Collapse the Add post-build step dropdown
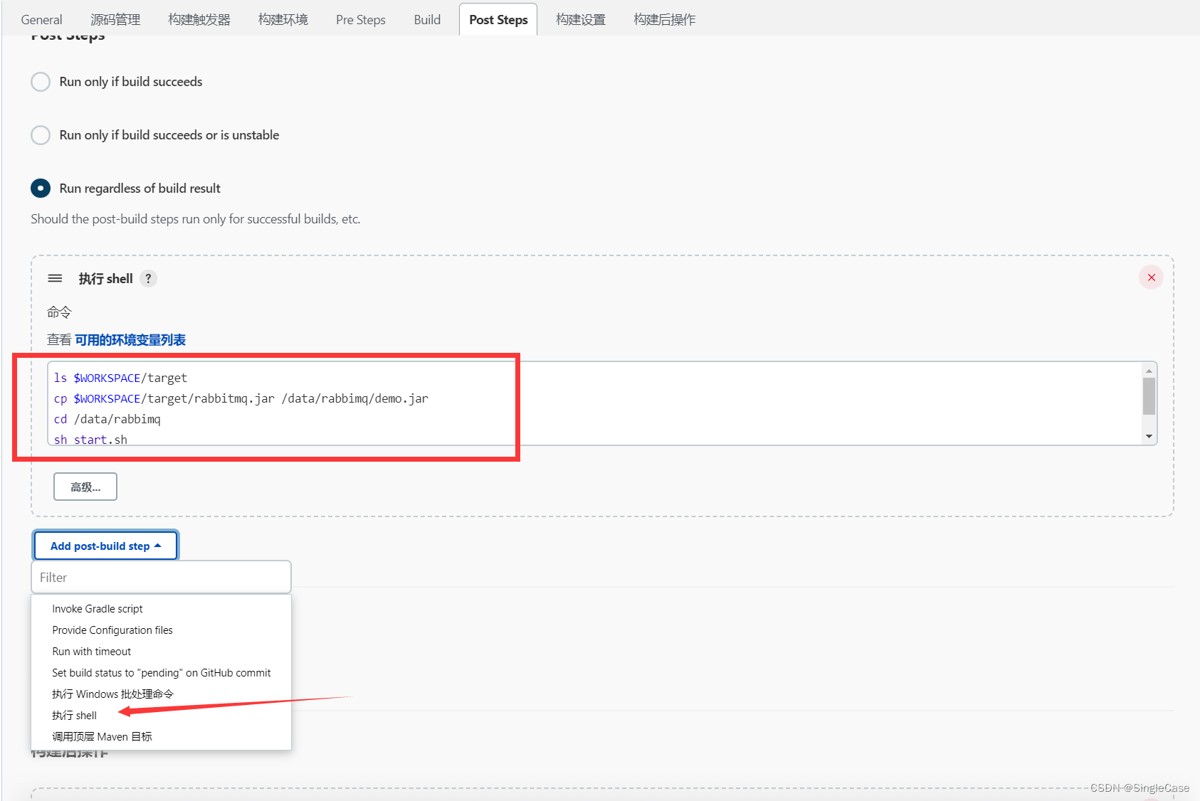Viewport: 1200px width, 801px height. pos(105,546)
